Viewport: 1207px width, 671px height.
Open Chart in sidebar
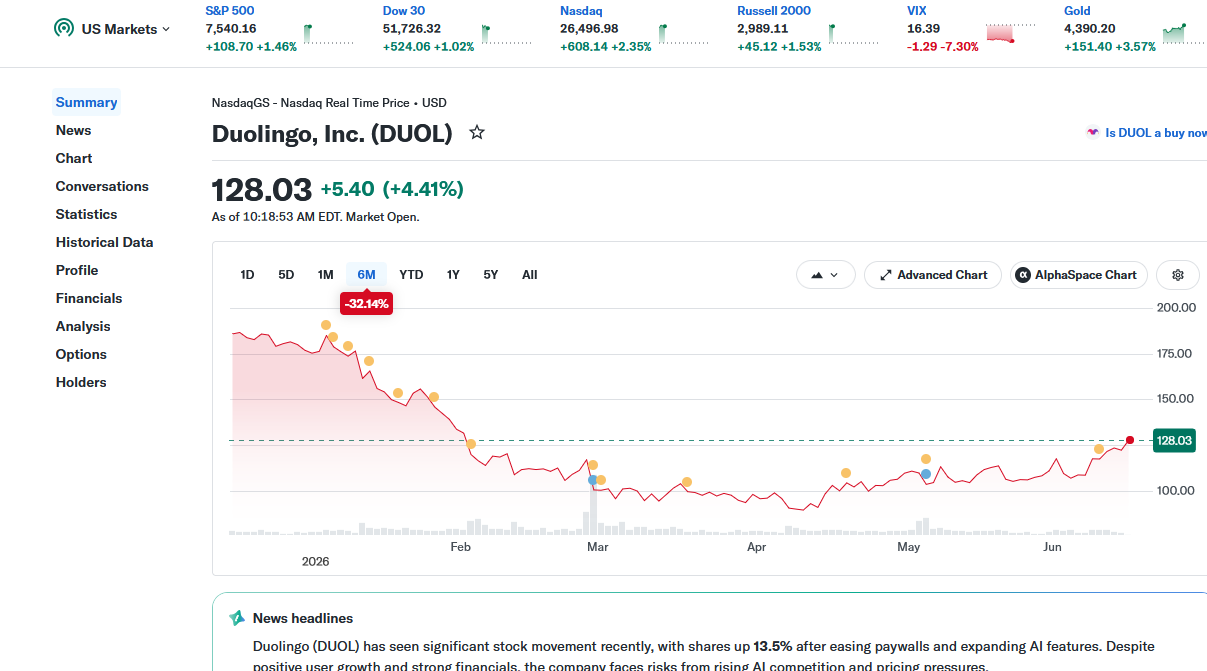pyautogui.click(x=74, y=158)
